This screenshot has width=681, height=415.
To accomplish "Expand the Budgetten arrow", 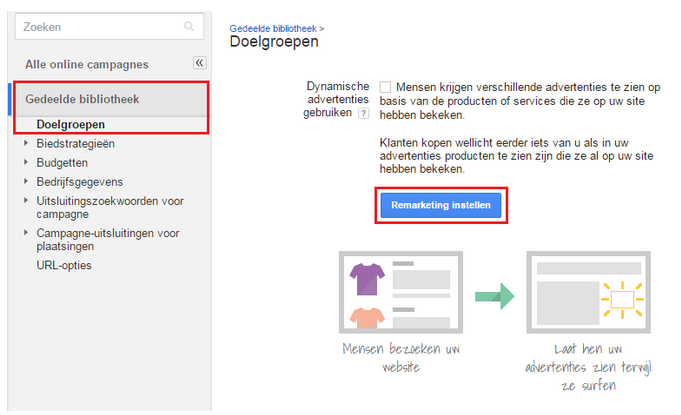I will point(26,162).
